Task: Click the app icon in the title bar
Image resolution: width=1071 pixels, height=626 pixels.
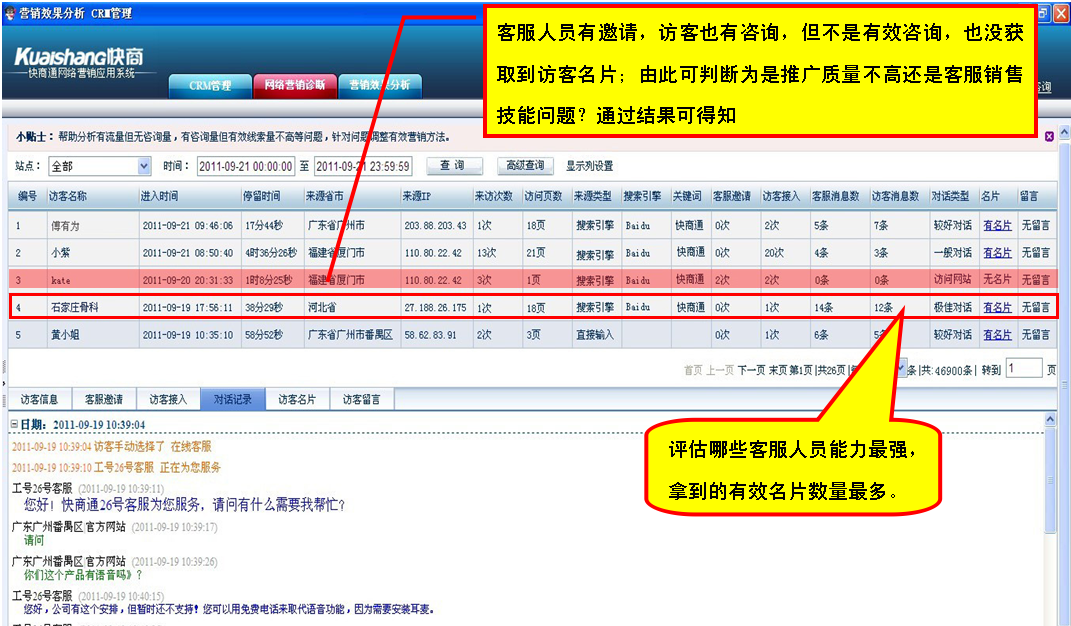Action: (10, 14)
